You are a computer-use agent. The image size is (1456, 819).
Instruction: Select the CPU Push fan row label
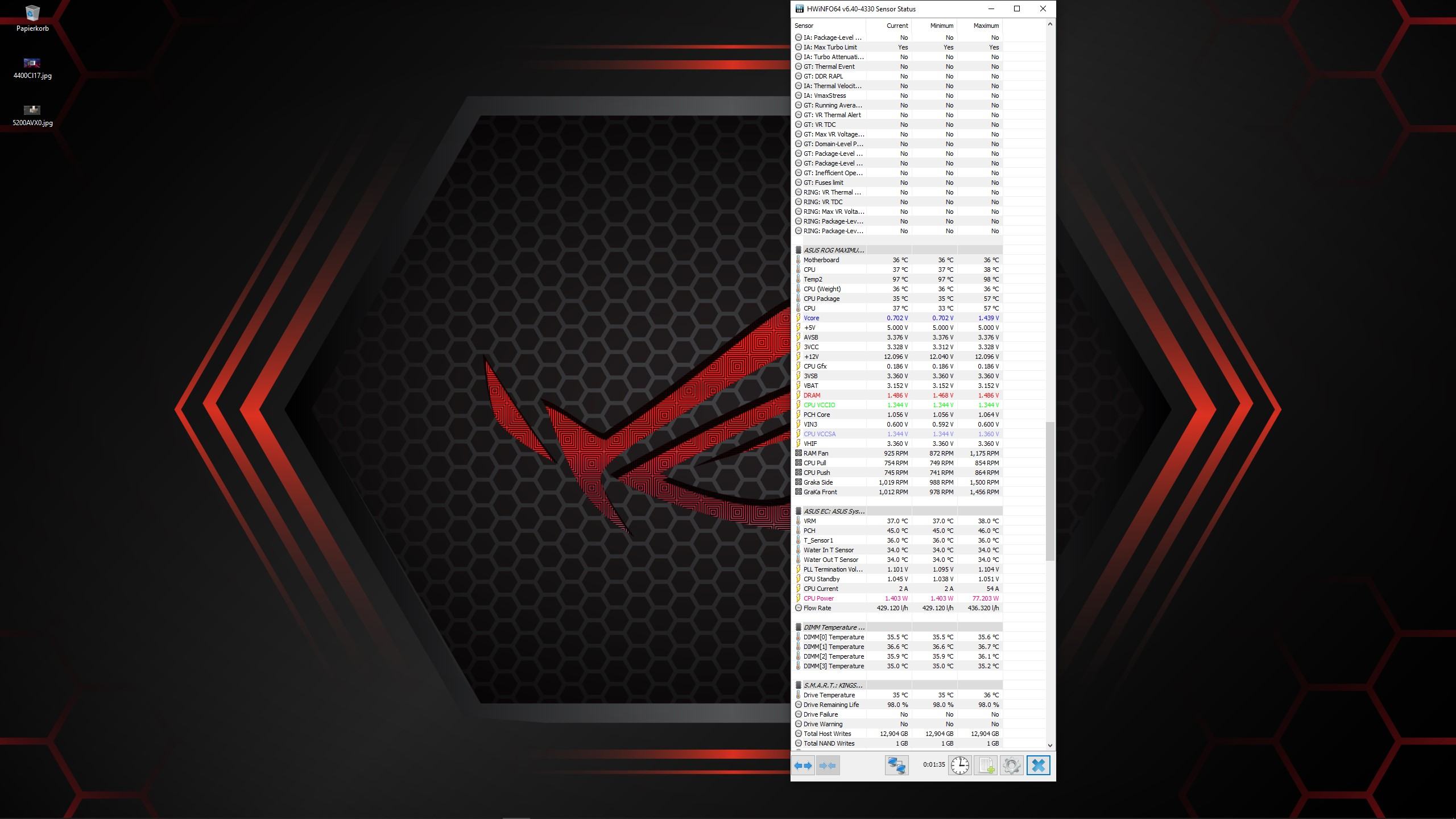click(x=817, y=473)
